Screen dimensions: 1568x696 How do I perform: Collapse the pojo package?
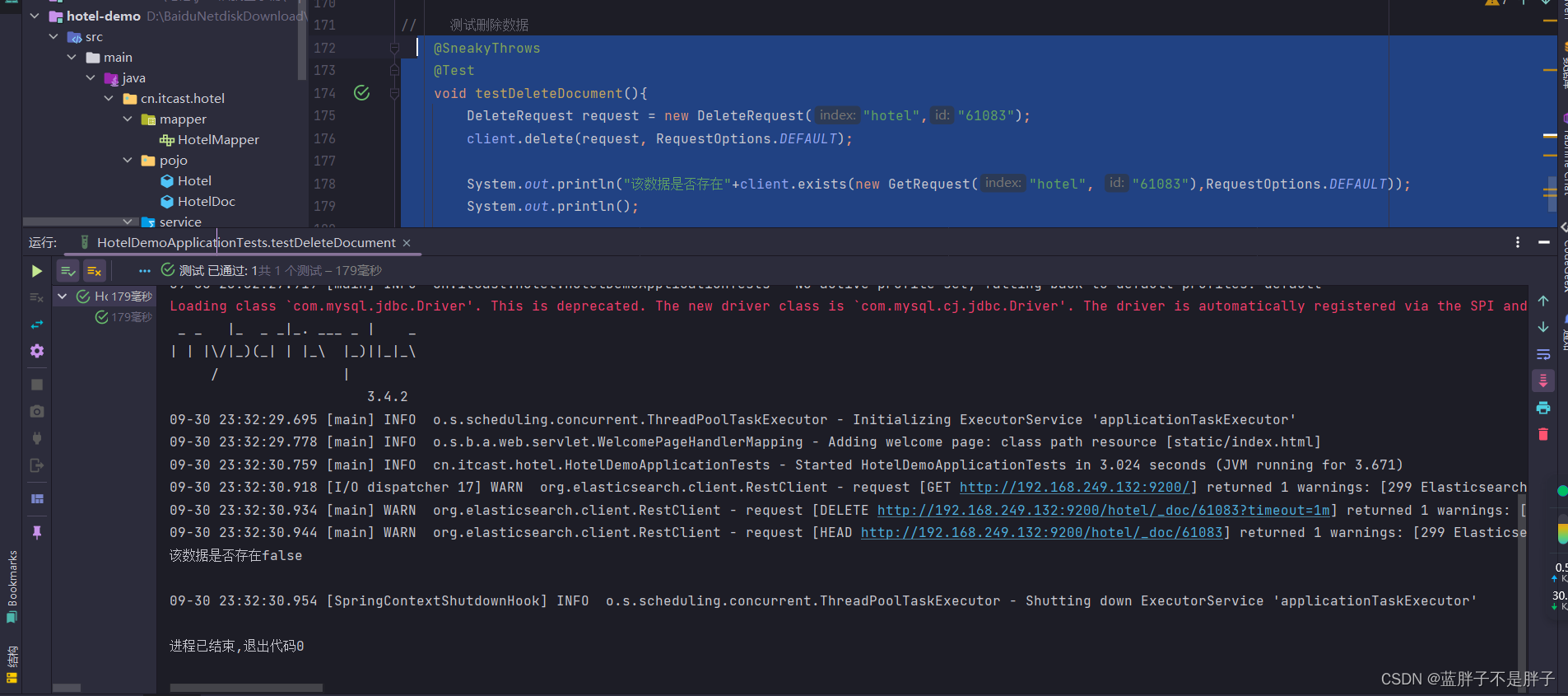pos(128,160)
